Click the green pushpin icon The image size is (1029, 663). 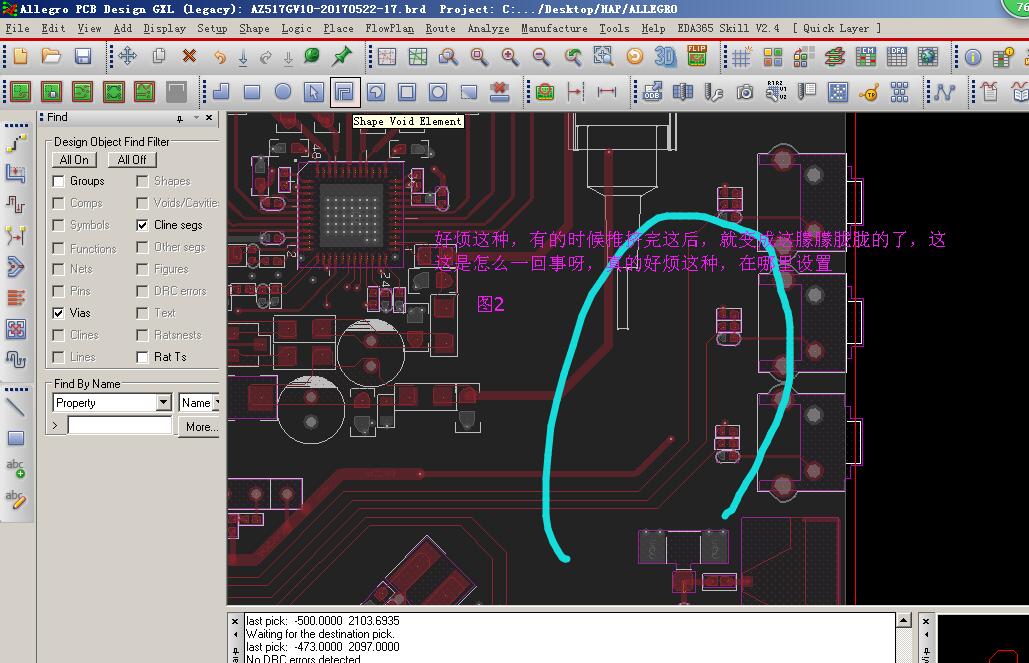342,57
